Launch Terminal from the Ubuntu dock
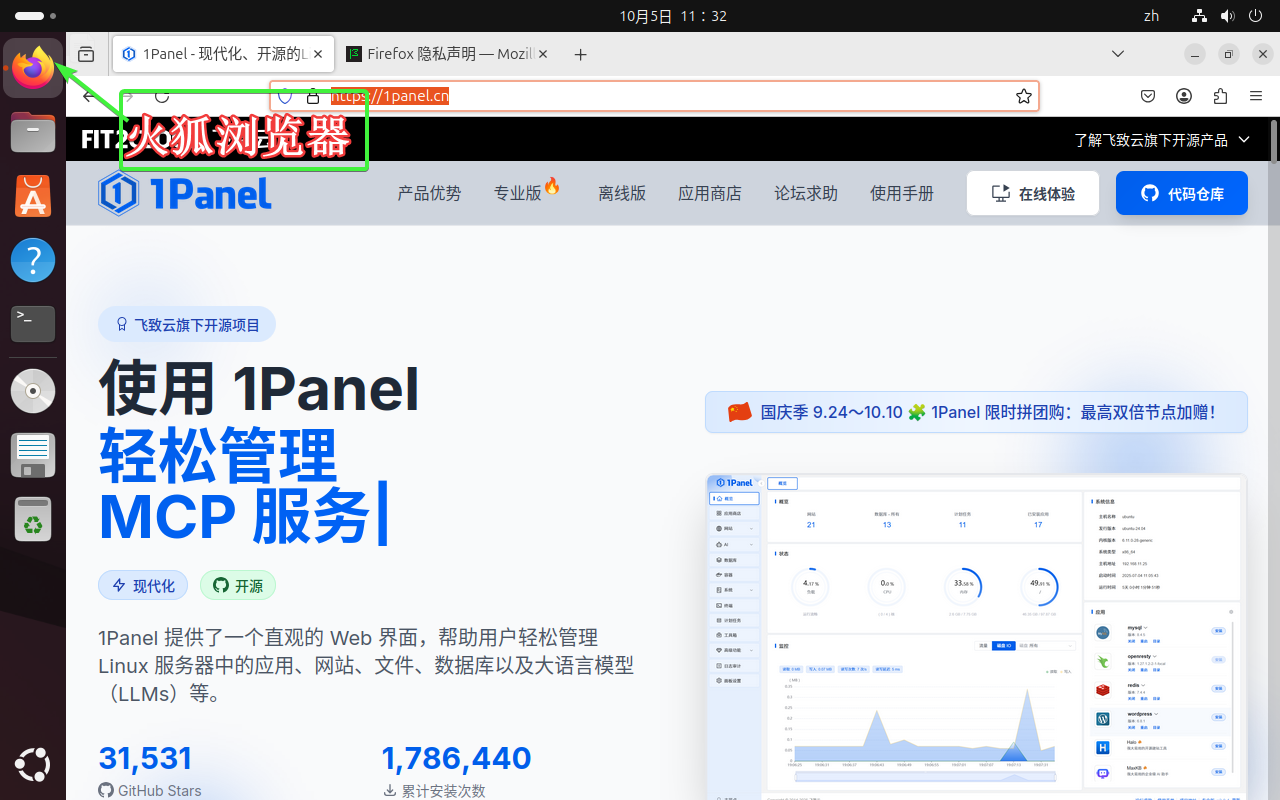Viewport: 1280px width, 800px height. [x=33, y=323]
